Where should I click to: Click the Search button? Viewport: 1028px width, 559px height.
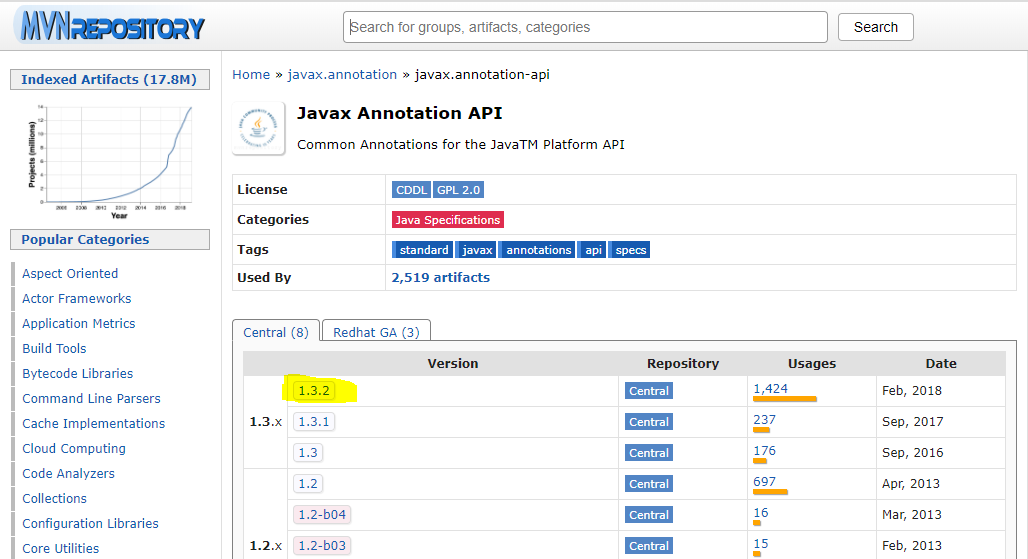click(x=875, y=27)
